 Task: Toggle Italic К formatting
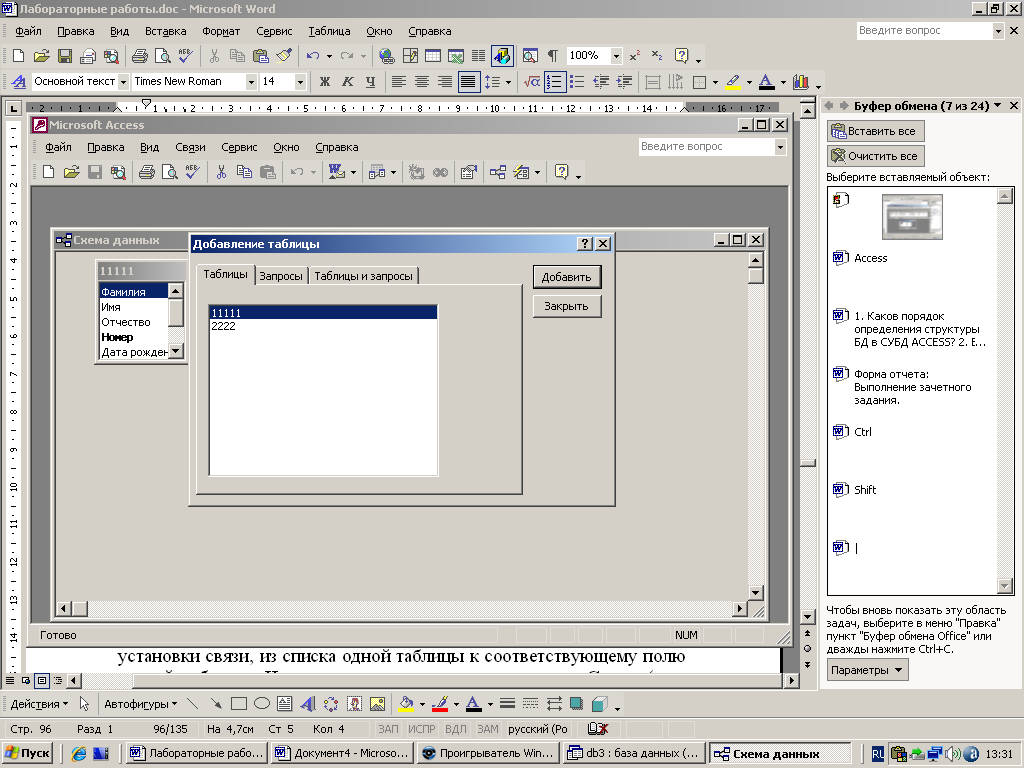(347, 82)
